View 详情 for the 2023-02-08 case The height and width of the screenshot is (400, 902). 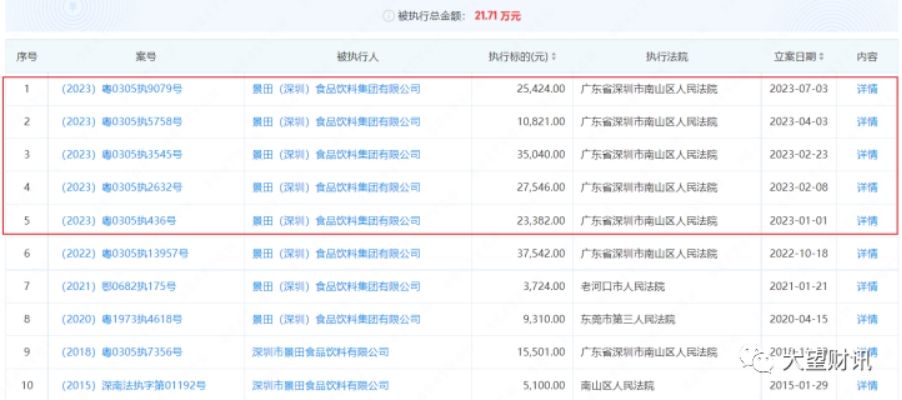click(x=867, y=188)
